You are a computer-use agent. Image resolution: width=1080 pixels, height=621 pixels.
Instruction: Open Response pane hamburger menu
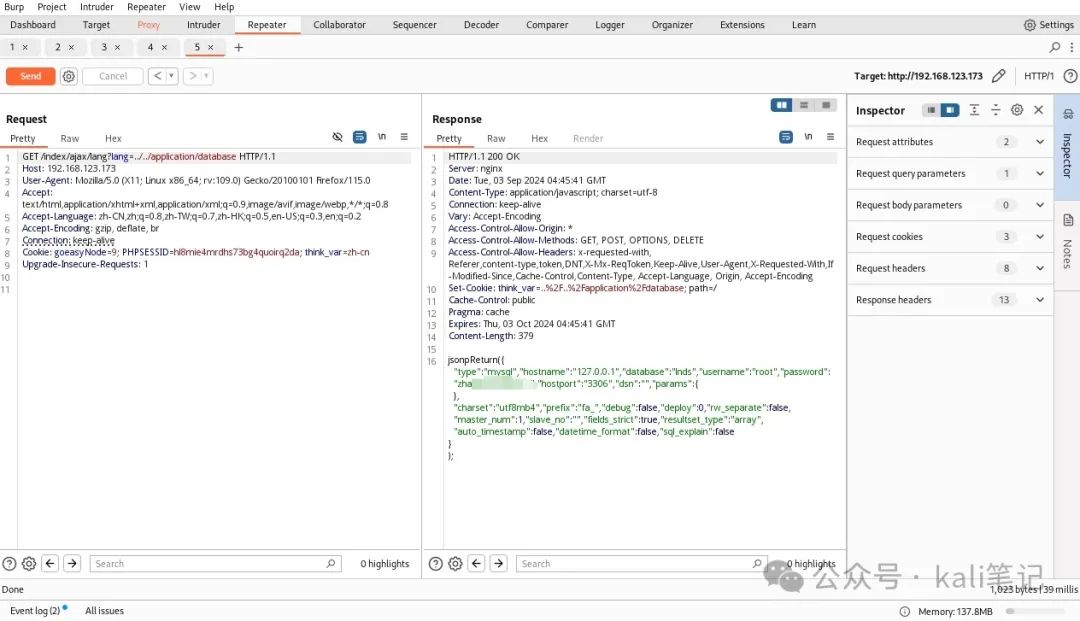click(831, 137)
